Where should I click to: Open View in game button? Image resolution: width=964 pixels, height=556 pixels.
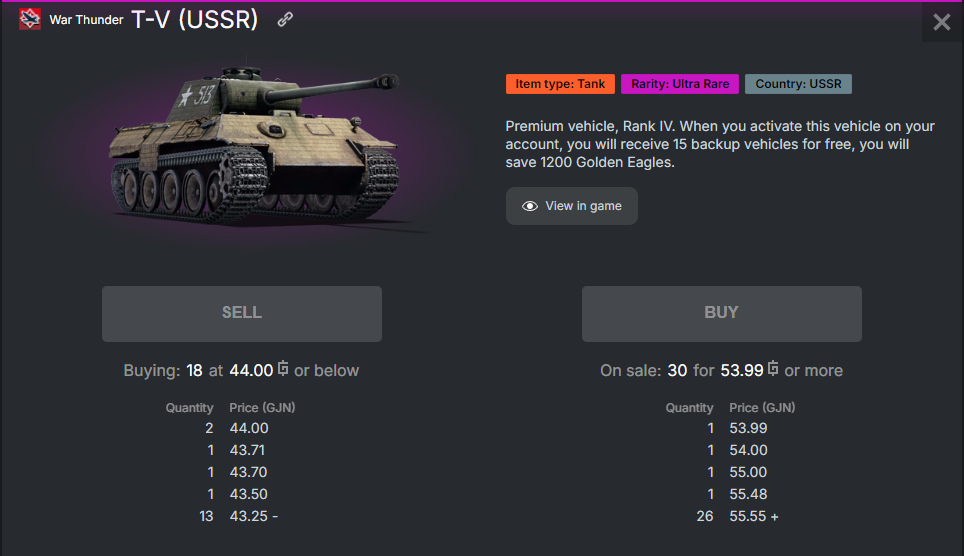[x=571, y=206]
